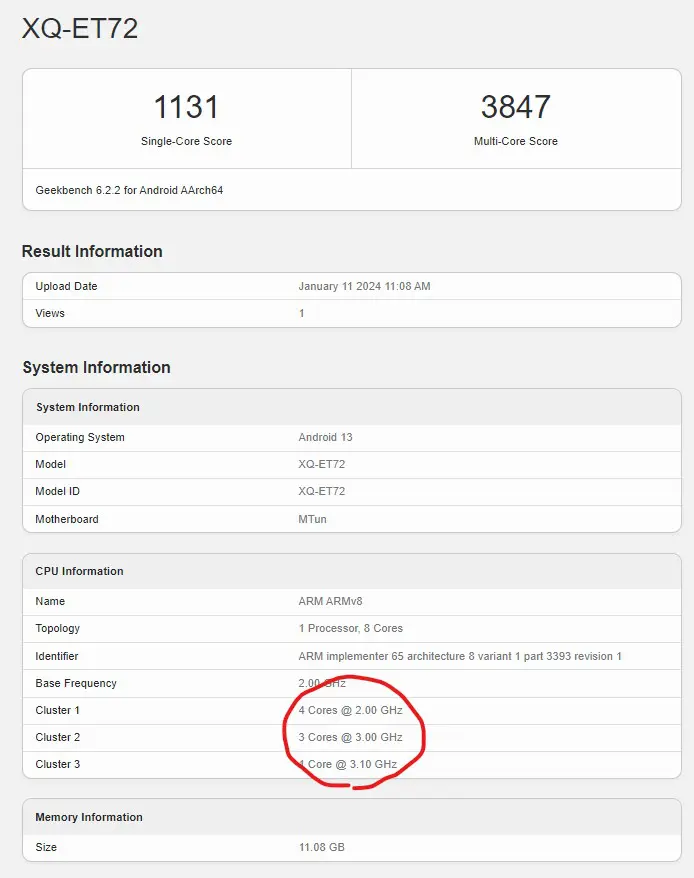The width and height of the screenshot is (694, 878).
Task: Select the MTun motherboard value
Action: point(312,519)
